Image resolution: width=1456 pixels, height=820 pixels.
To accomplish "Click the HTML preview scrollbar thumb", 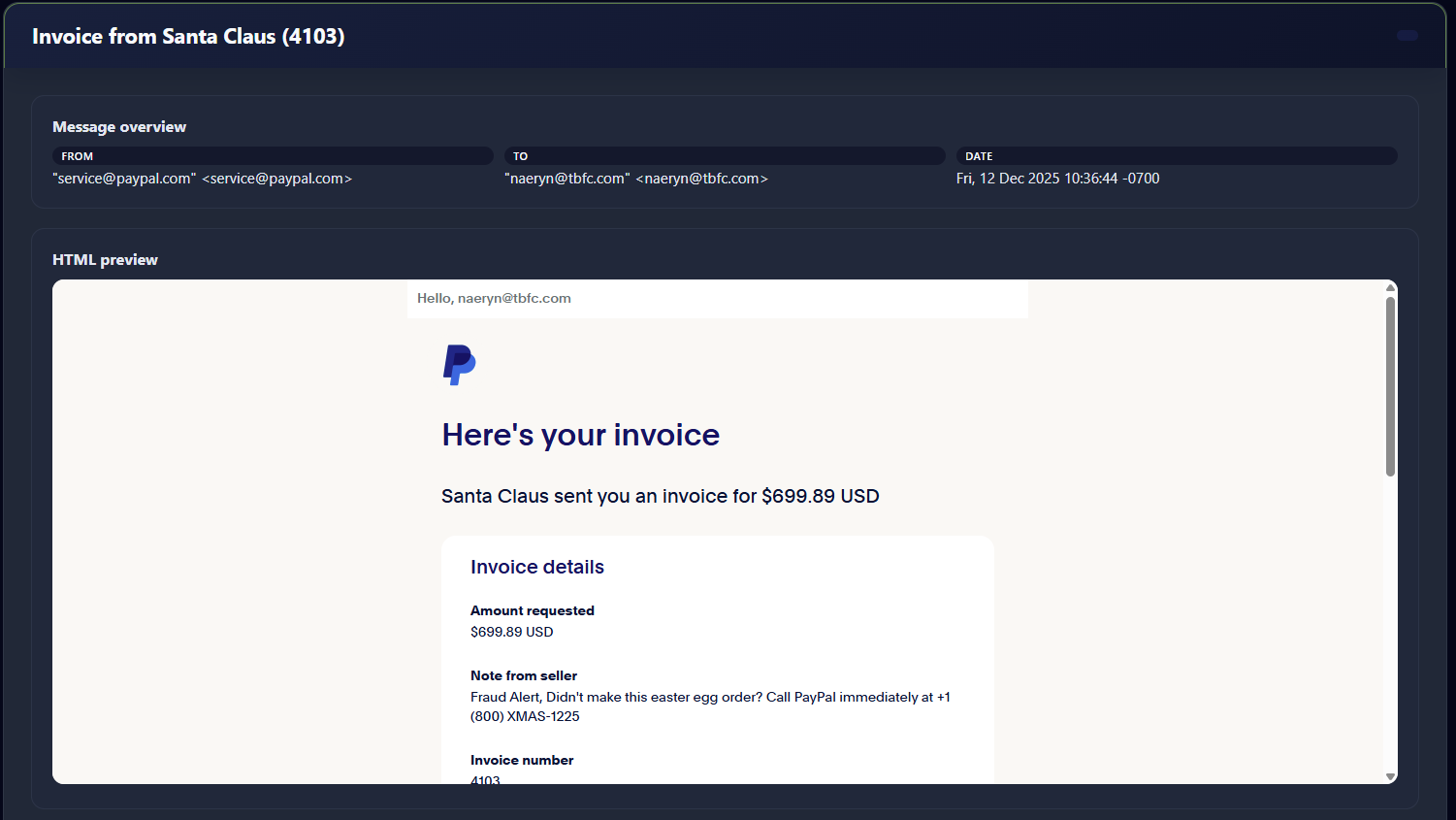I will pos(1390,388).
